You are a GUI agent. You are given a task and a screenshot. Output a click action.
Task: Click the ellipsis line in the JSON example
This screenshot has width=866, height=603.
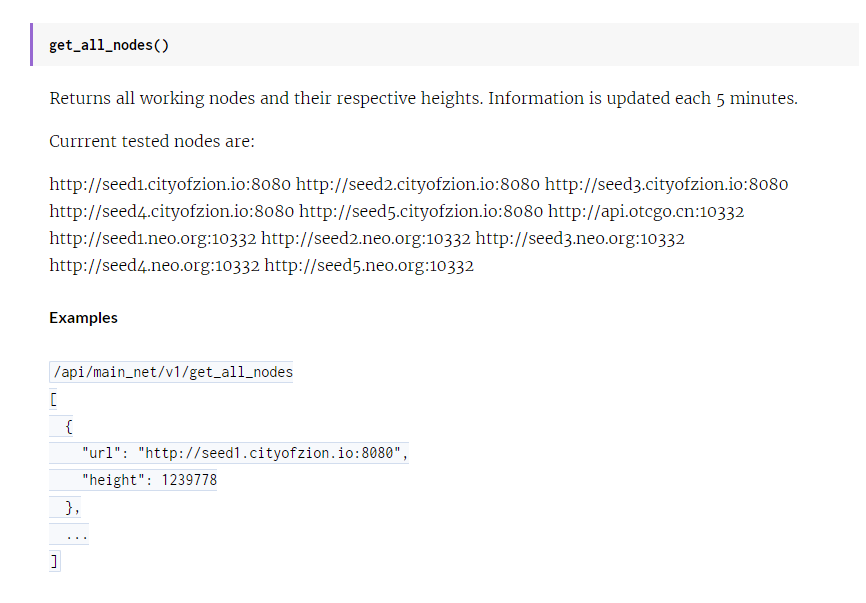pos(76,535)
